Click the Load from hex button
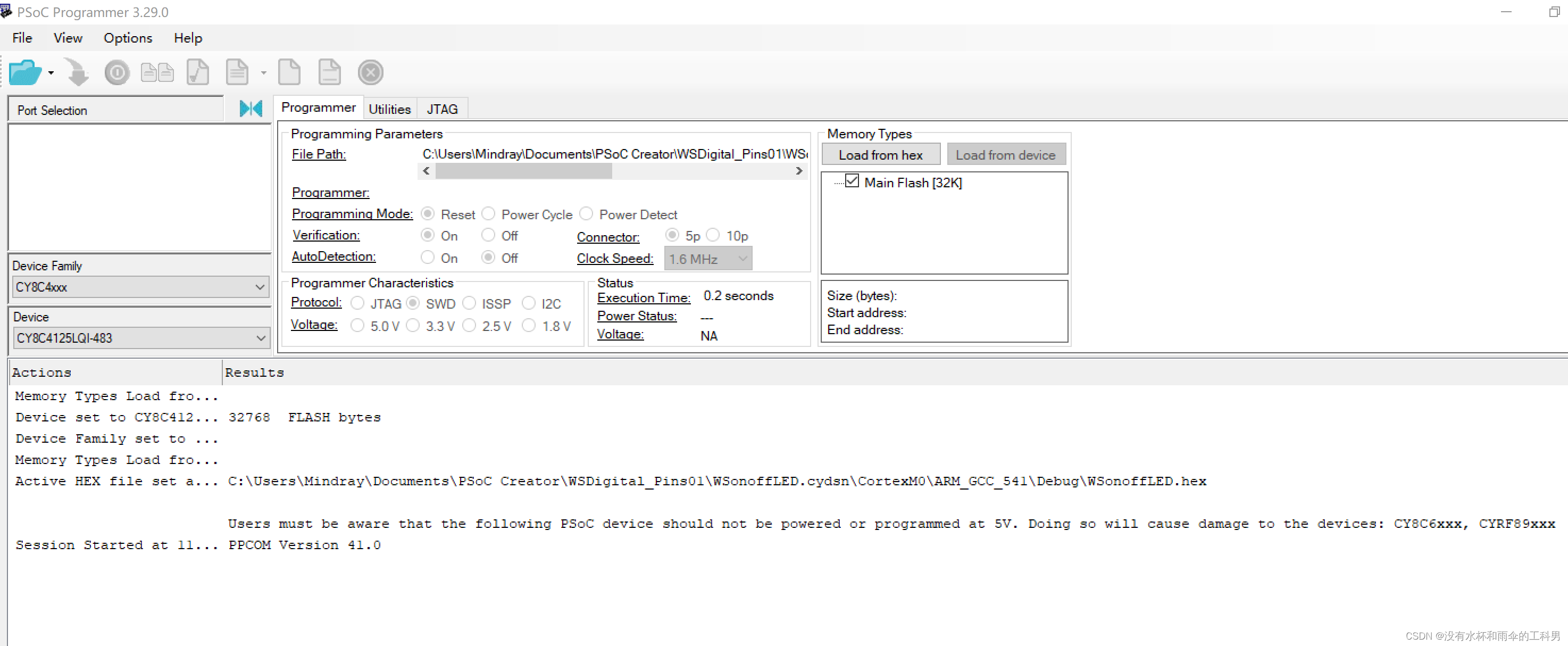The width and height of the screenshot is (1568, 646). click(880, 155)
